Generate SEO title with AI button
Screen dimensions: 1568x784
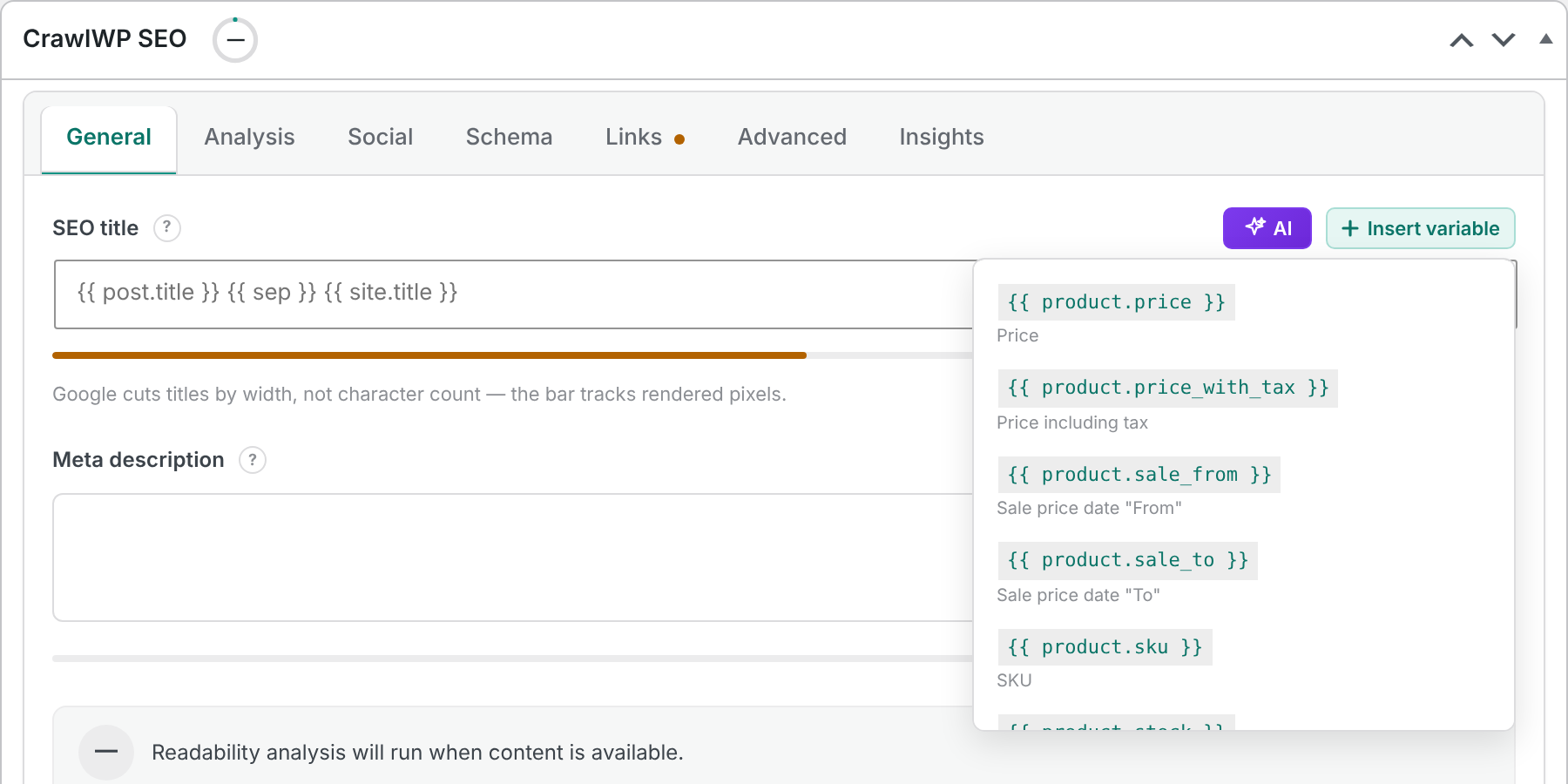[1267, 228]
